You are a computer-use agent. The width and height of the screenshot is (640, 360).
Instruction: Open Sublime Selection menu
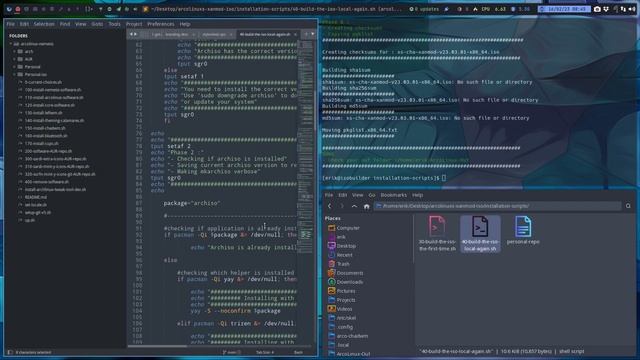coord(44,24)
